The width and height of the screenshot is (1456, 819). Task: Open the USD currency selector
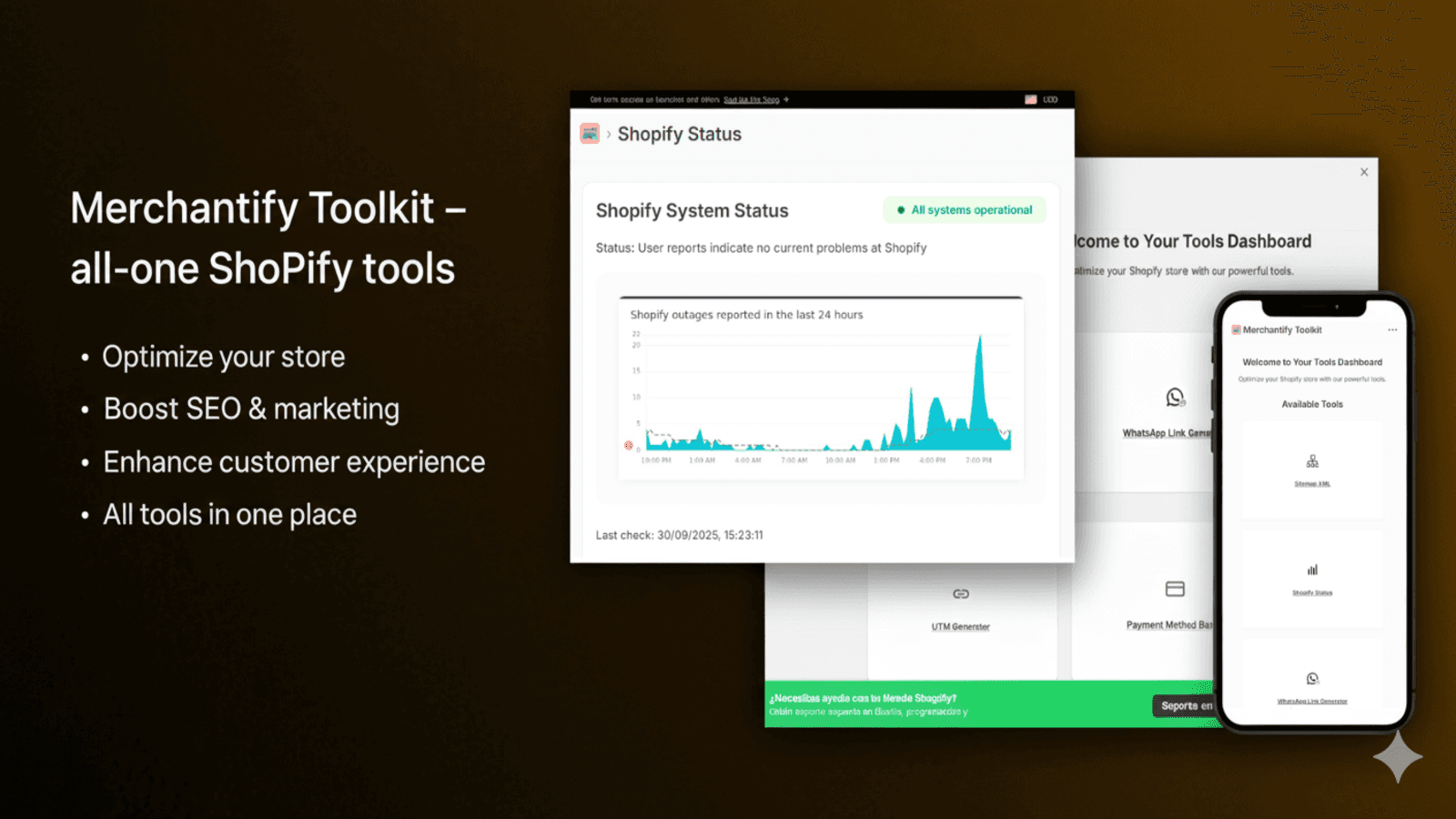(x=1048, y=99)
